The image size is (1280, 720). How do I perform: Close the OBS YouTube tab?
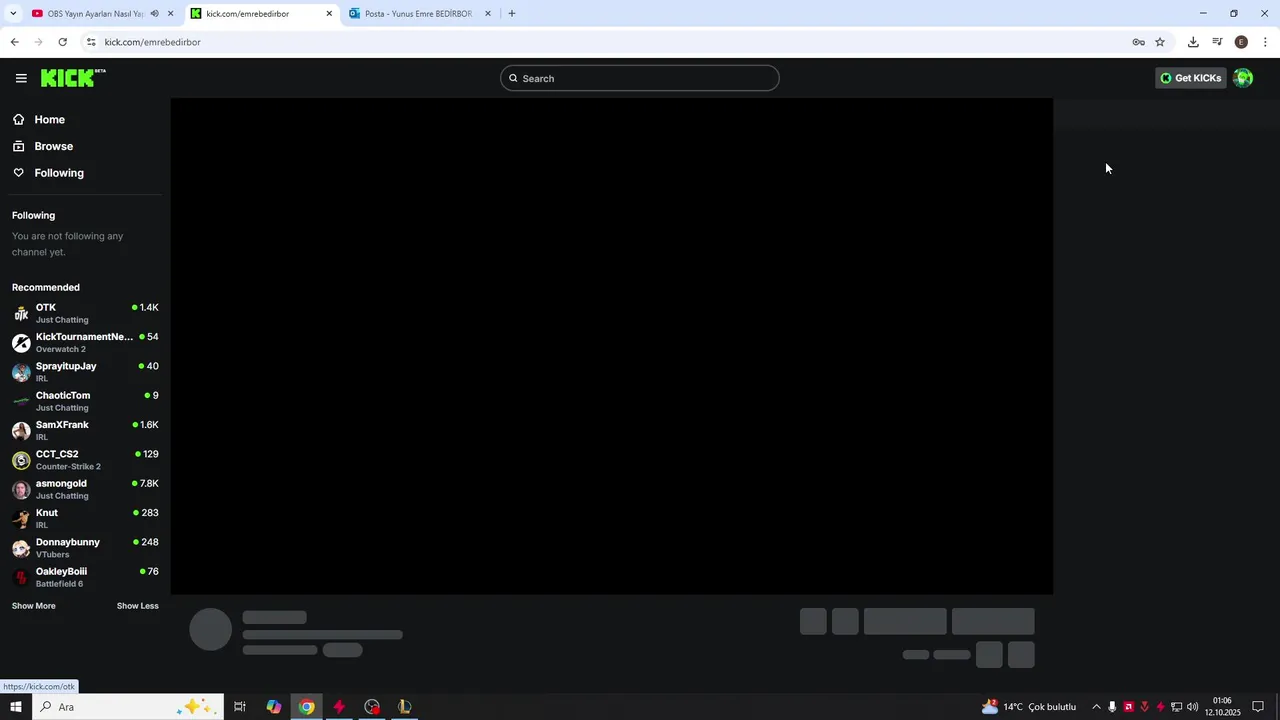pyautogui.click(x=170, y=14)
